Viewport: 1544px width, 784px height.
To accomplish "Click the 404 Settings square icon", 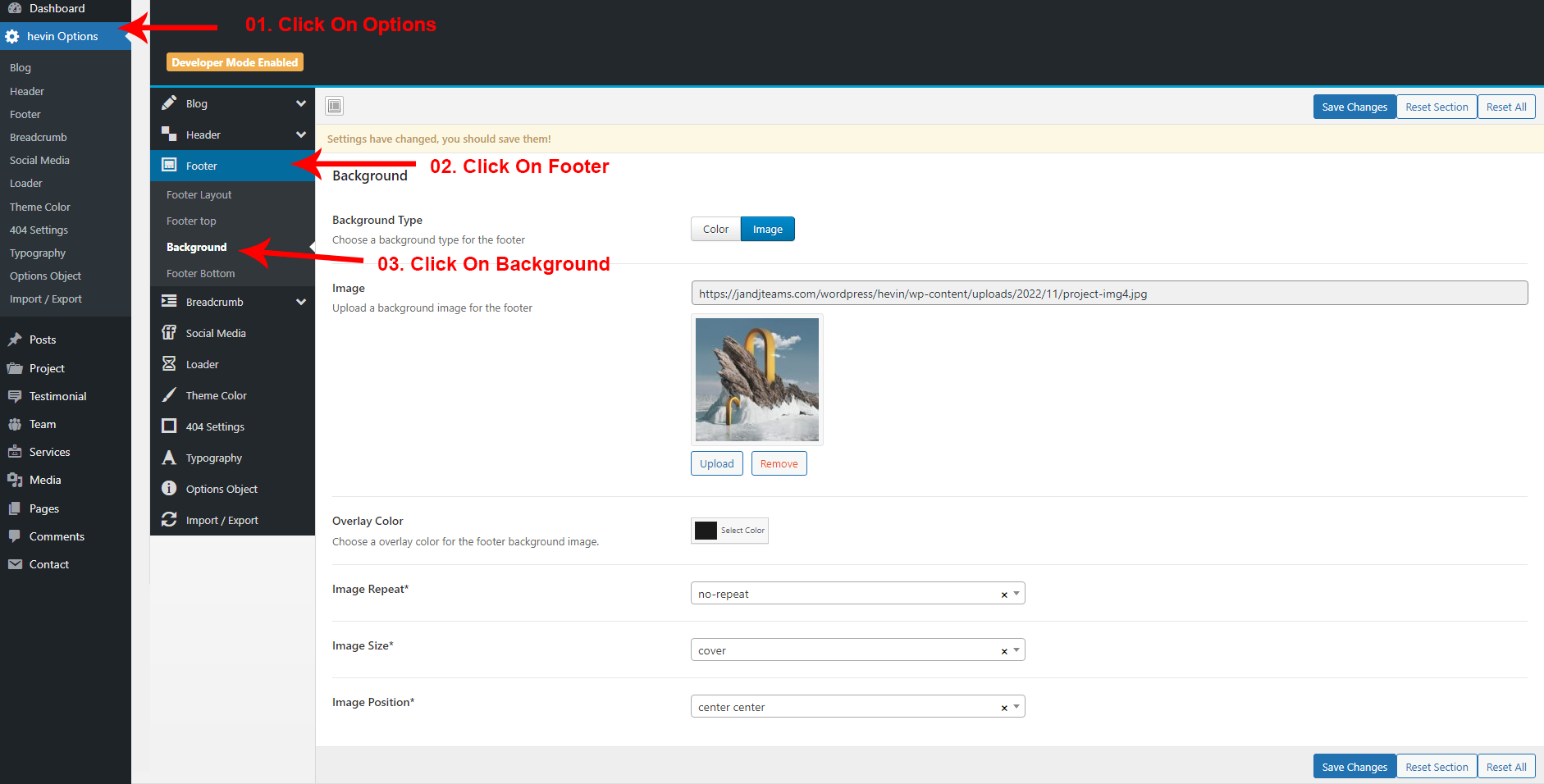I will coord(169,426).
